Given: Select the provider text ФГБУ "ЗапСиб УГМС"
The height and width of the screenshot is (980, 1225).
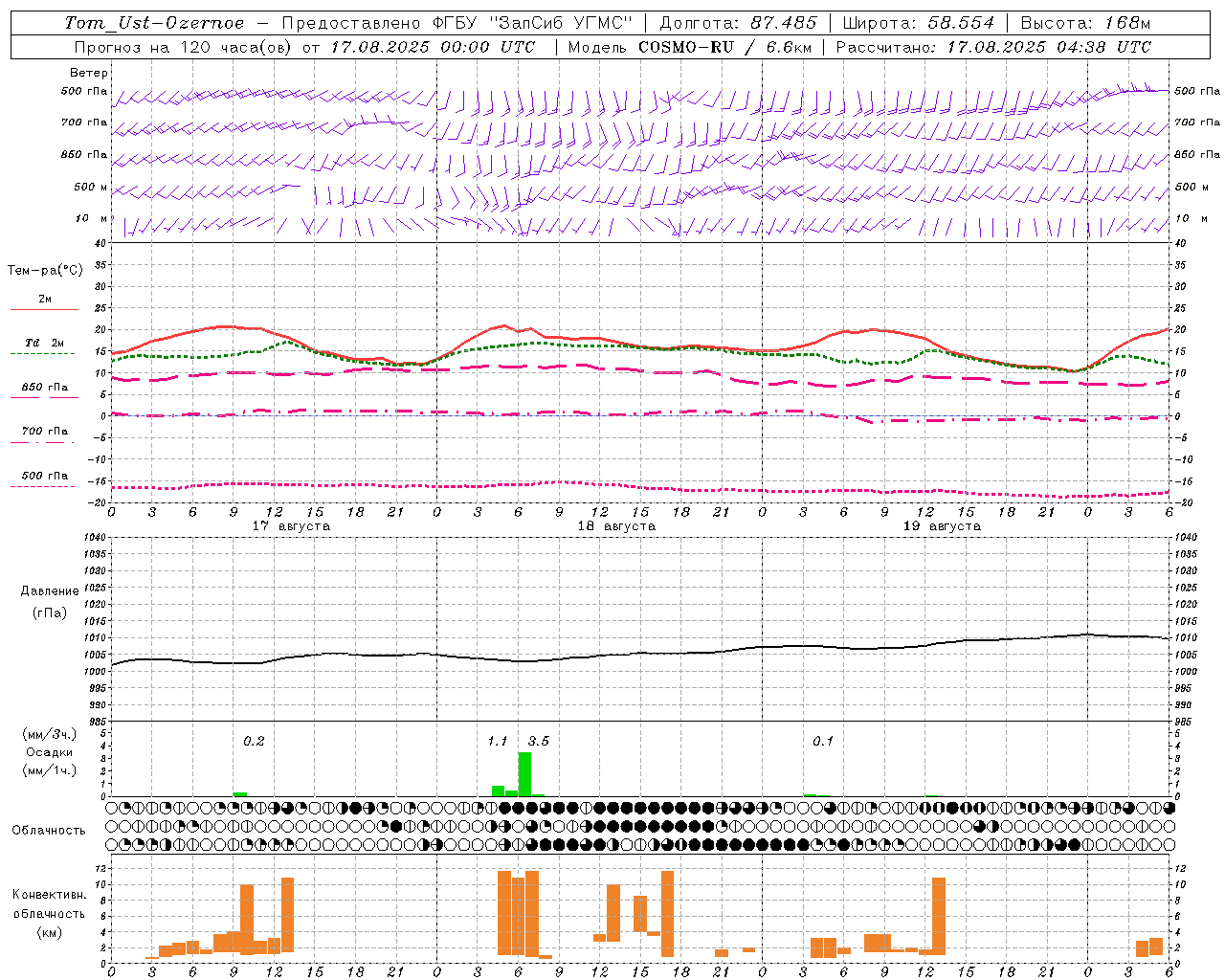Looking at the screenshot, I should click(x=533, y=23).
